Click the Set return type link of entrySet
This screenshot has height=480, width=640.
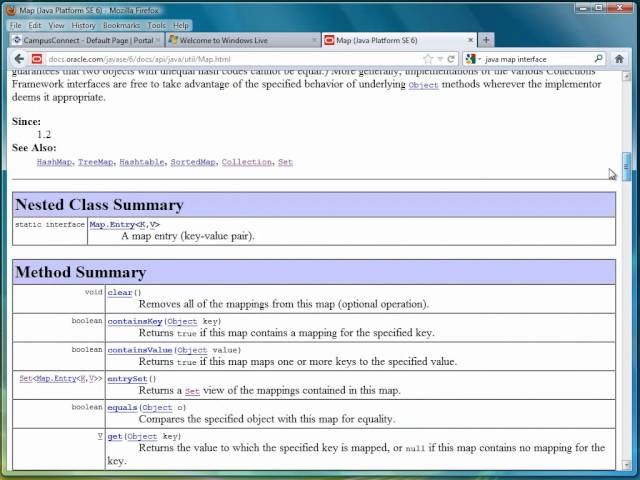[x=25, y=378]
